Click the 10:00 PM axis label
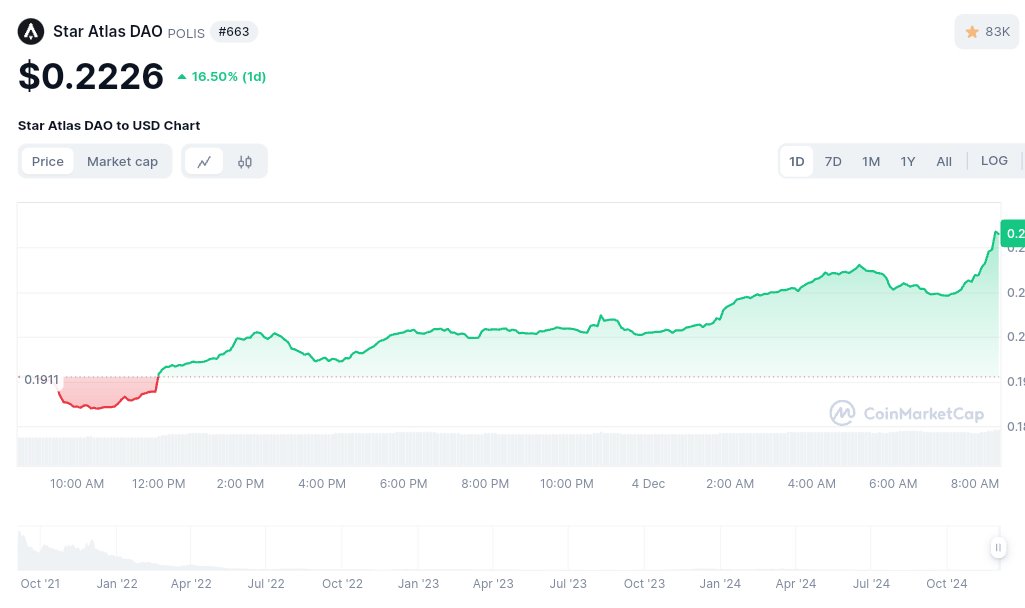Screen dimensions: 1025x608 coord(567,484)
